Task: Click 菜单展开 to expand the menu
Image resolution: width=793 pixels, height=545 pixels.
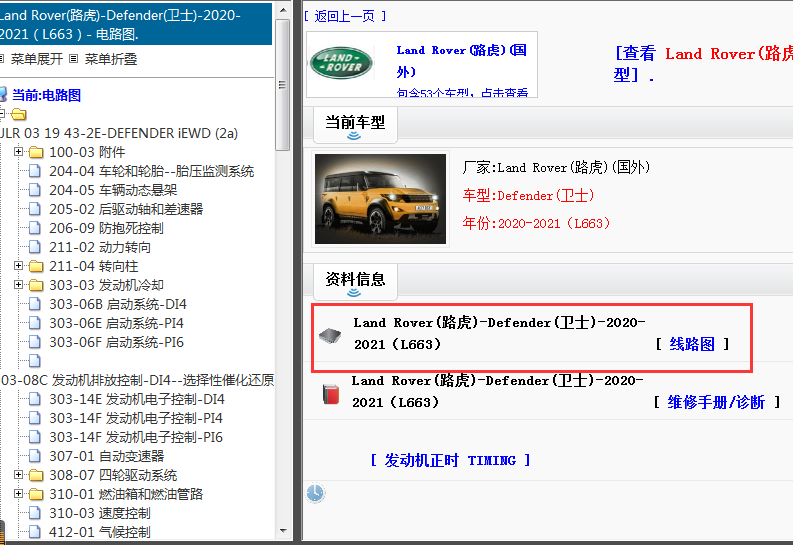Action: (36, 59)
